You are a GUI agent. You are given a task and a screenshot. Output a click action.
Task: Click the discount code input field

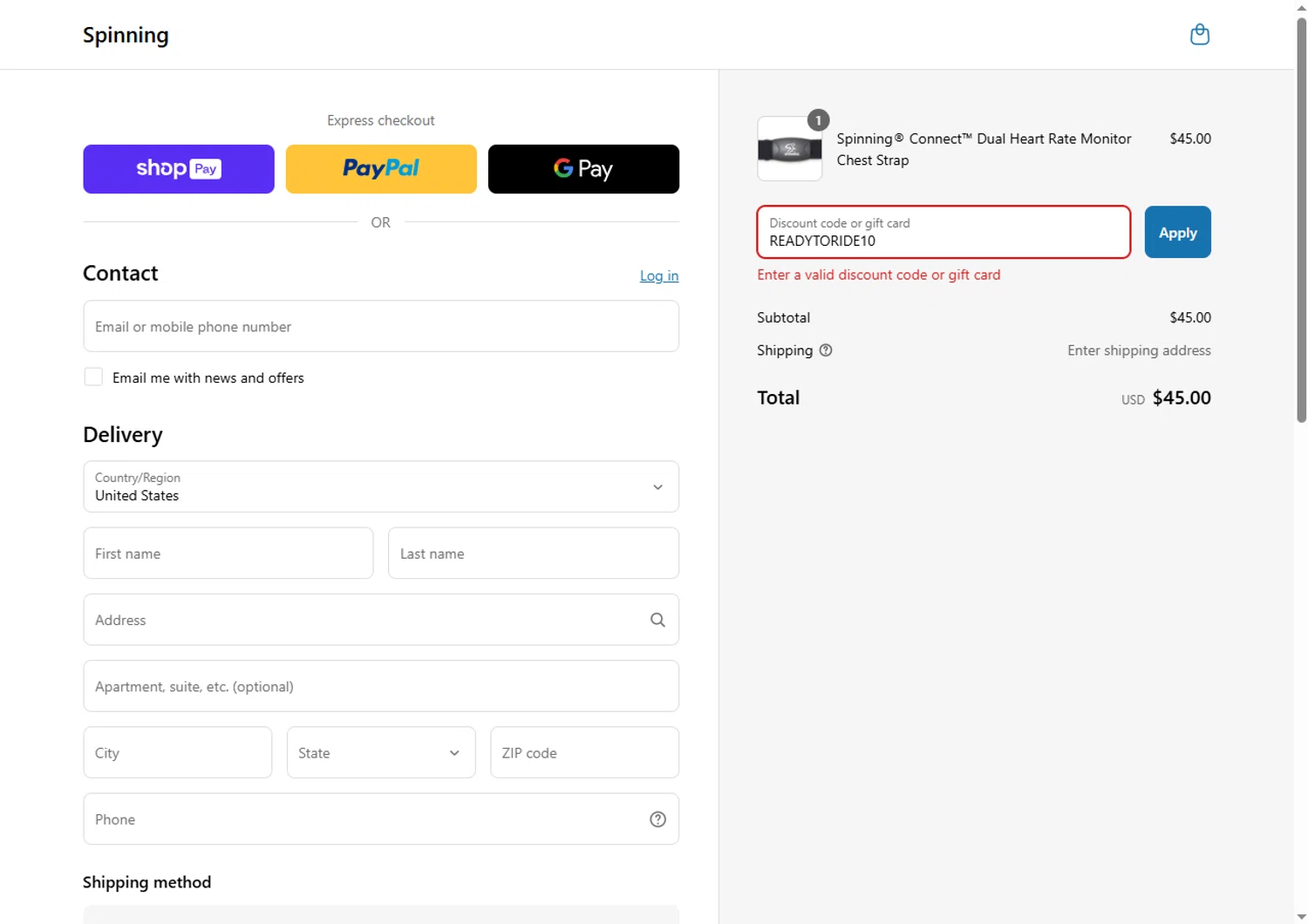click(944, 233)
